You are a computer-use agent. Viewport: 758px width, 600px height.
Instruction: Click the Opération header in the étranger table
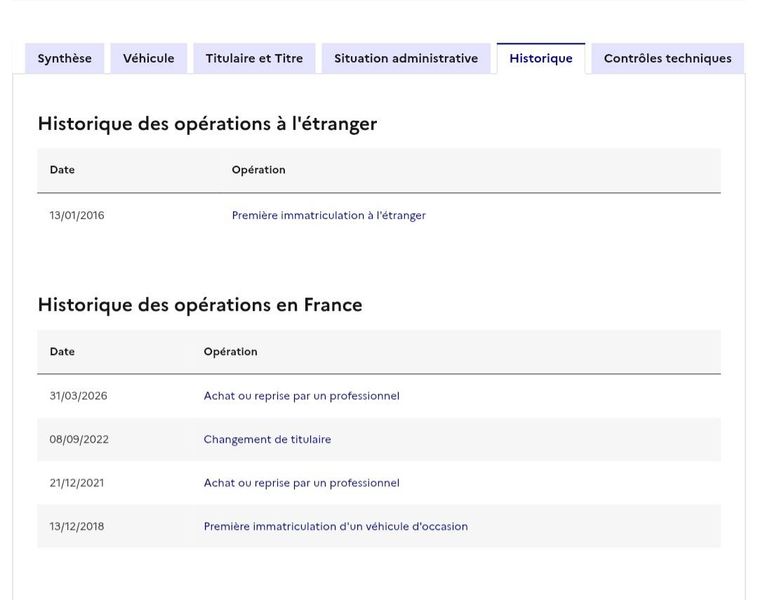click(259, 170)
